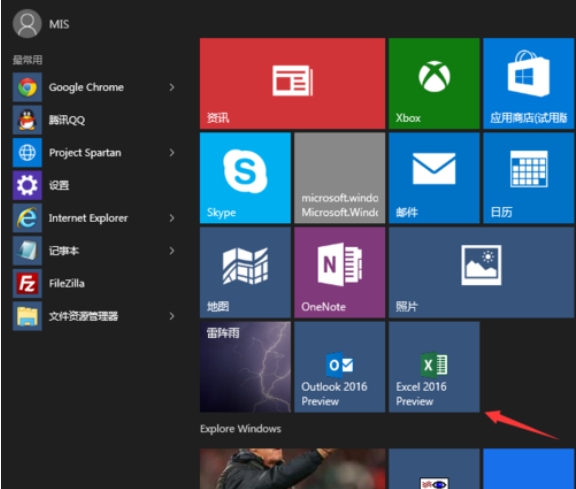Launch the Skype tile
Image resolution: width=576 pixels, height=489 pixels.
point(245,178)
